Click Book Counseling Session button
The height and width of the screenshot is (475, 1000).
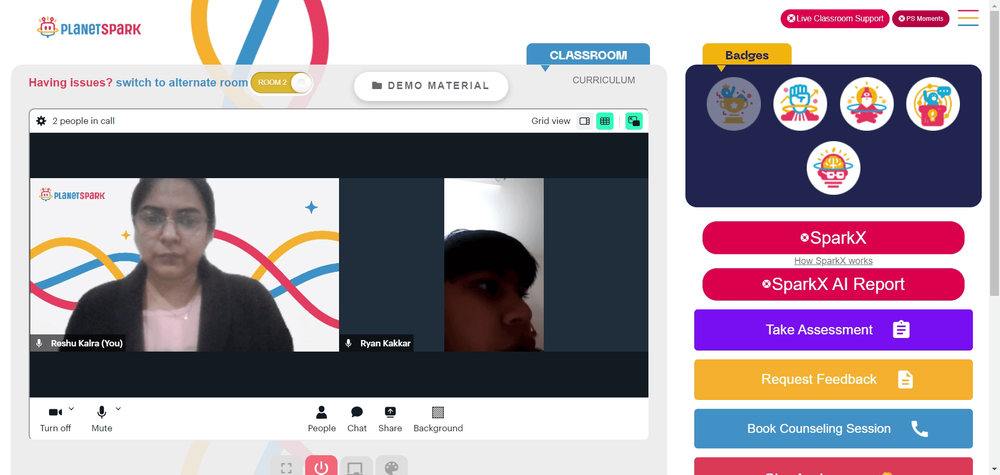click(x=834, y=429)
